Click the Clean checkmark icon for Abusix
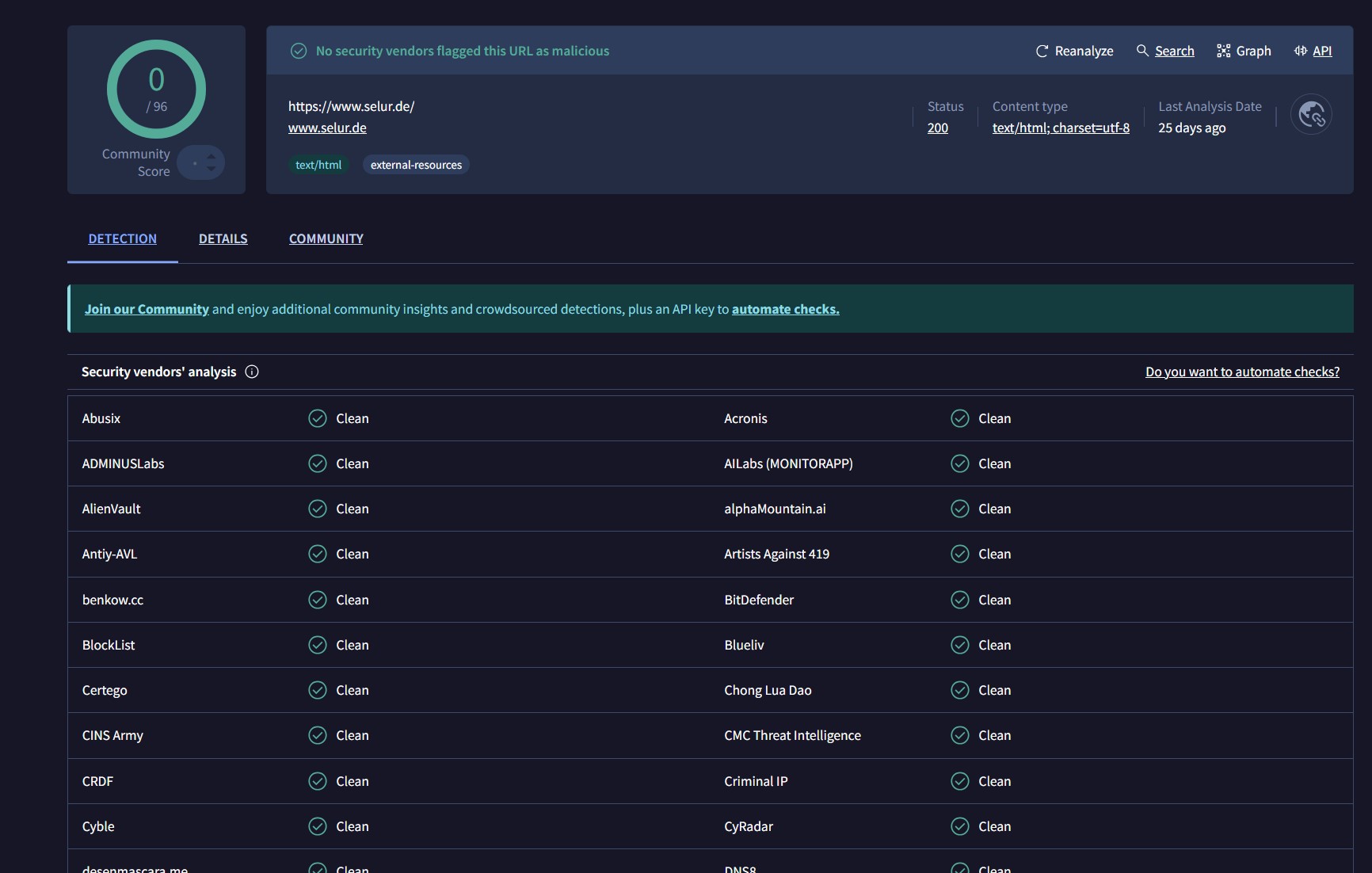 (318, 418)
